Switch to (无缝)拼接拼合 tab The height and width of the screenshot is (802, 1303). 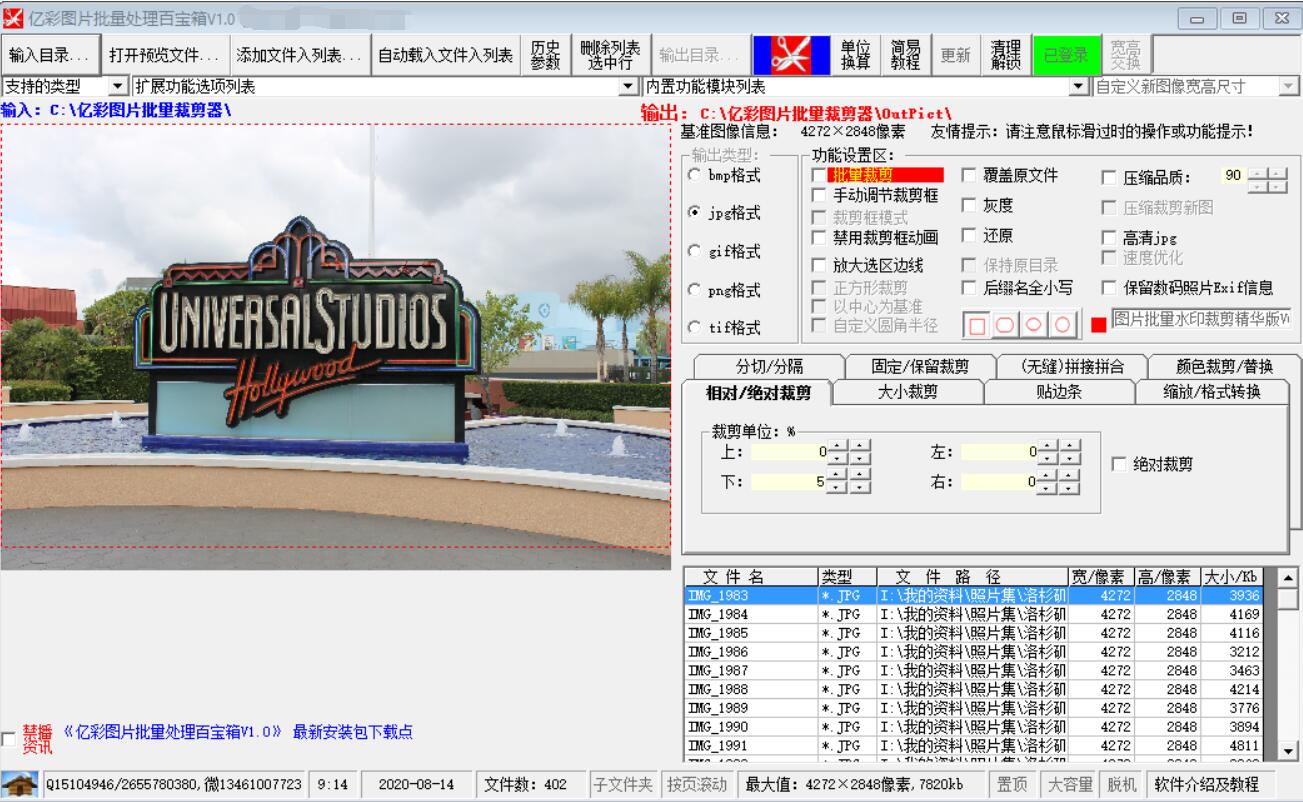(1073, 366)
